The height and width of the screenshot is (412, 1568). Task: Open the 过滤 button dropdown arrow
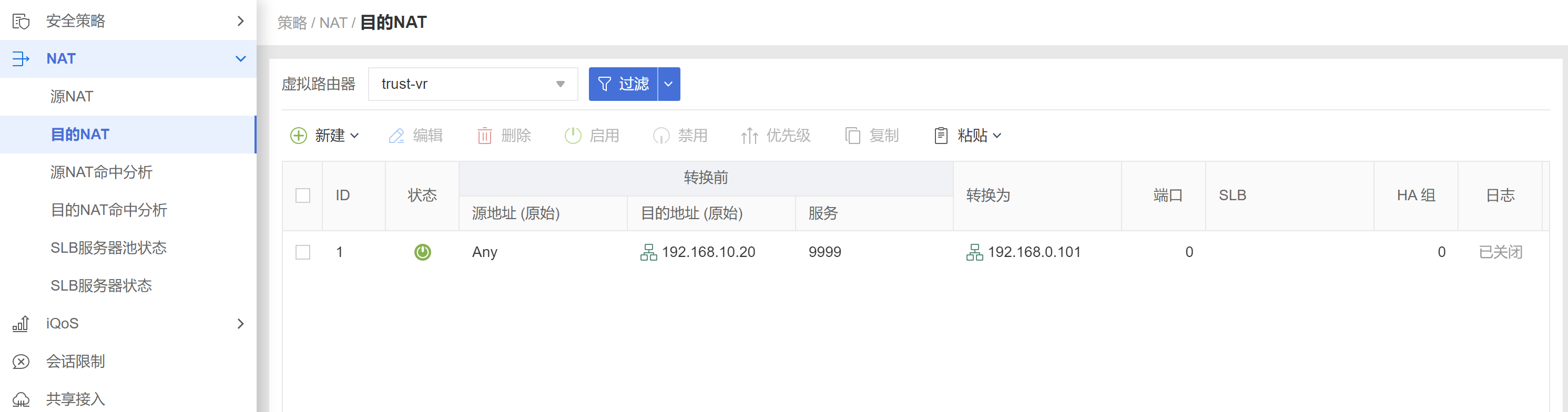tap(669, 84)
